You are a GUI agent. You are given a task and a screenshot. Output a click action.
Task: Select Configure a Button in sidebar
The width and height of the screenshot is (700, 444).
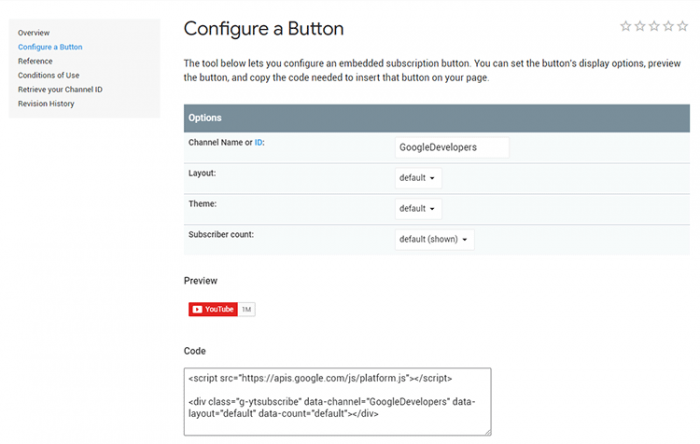[50, 47]
